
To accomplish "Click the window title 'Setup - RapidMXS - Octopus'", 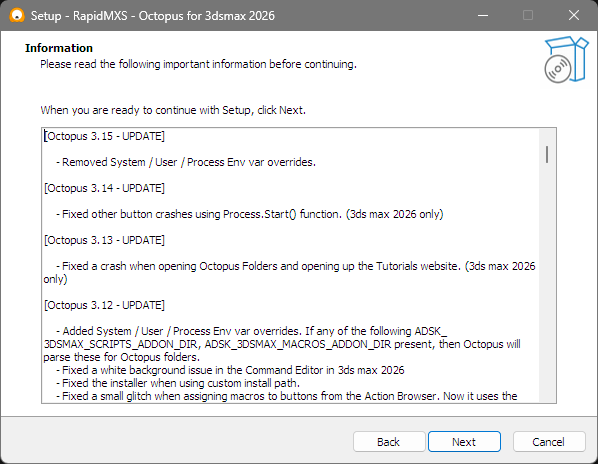I will tap(153, 16).
